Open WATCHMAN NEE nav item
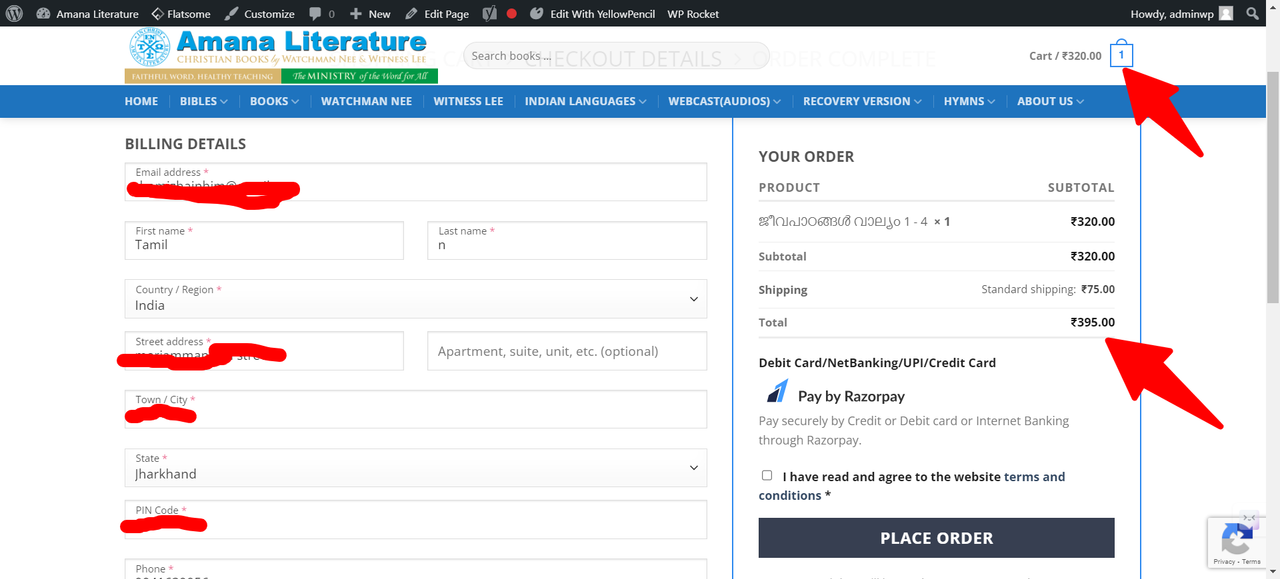This screenshot has width=1280, height=579. point(366,101)
